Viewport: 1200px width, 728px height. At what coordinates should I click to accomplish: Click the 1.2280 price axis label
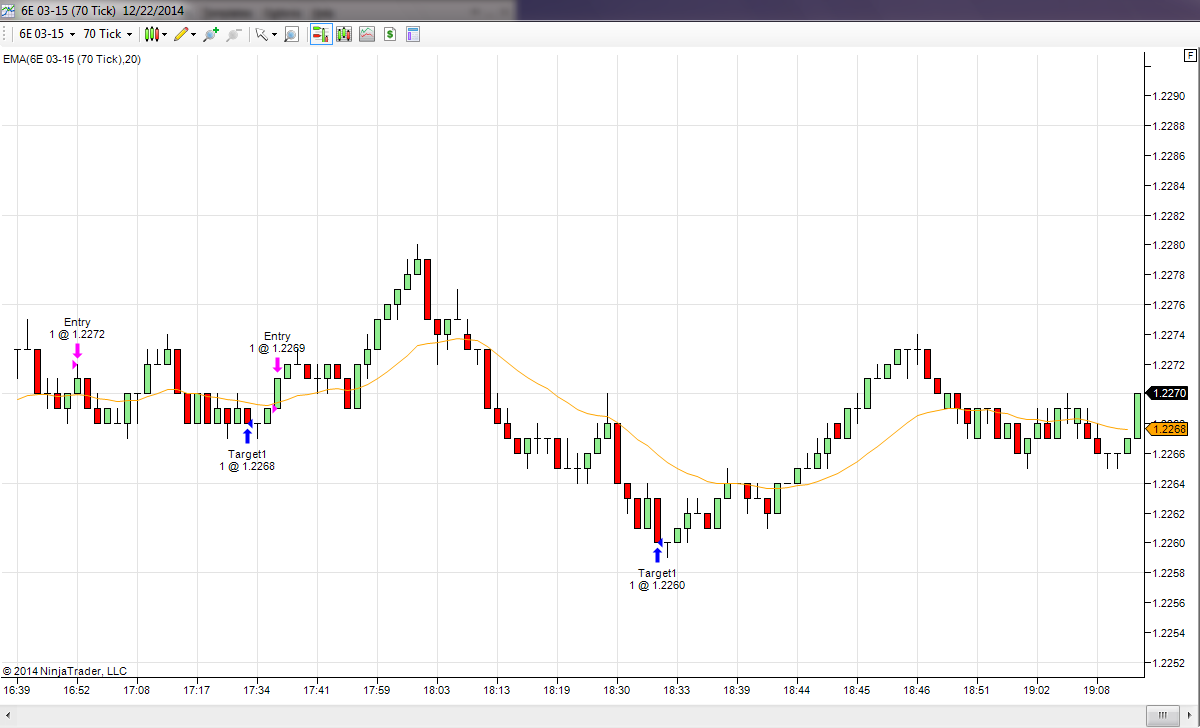tap(1169, 245)
